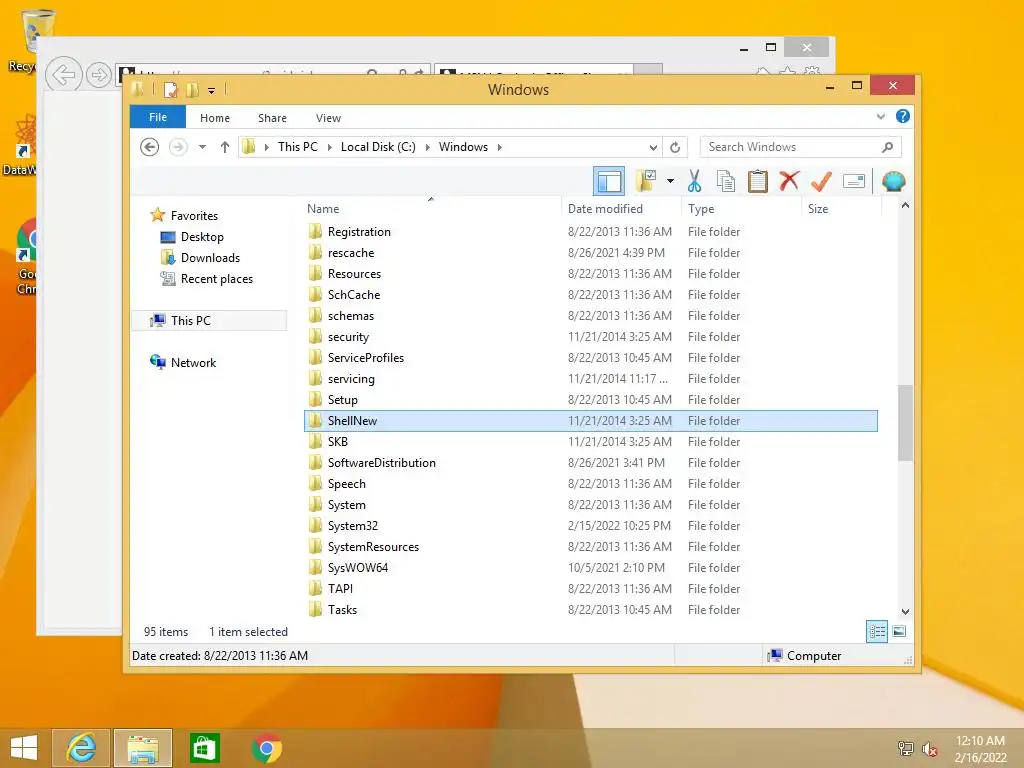This screenshot has height=768, width=1024.
Task: Click the orange checkmark Properties icon
Action: (x=821, y=181)
